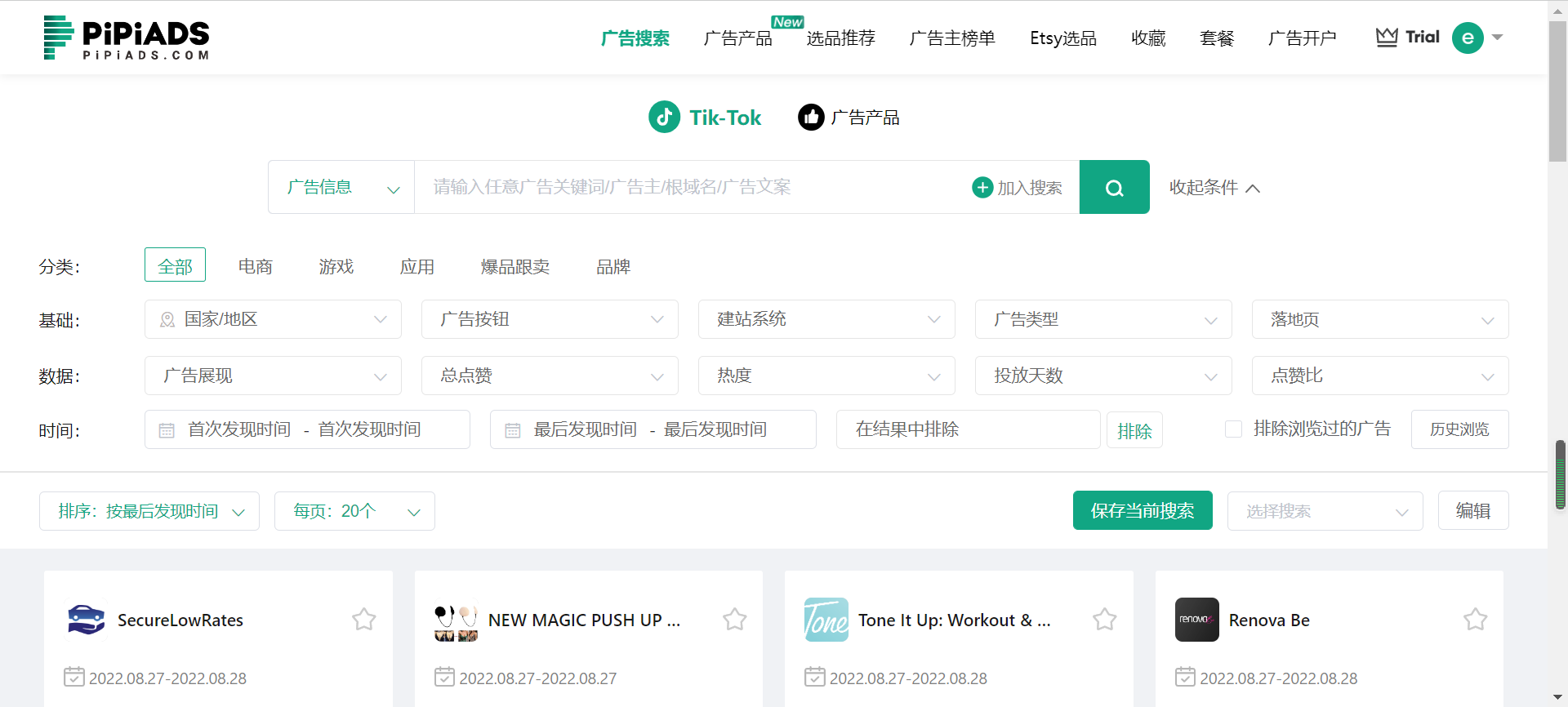Click calendar icon in 首次发现时间 field

click(167, 430)
